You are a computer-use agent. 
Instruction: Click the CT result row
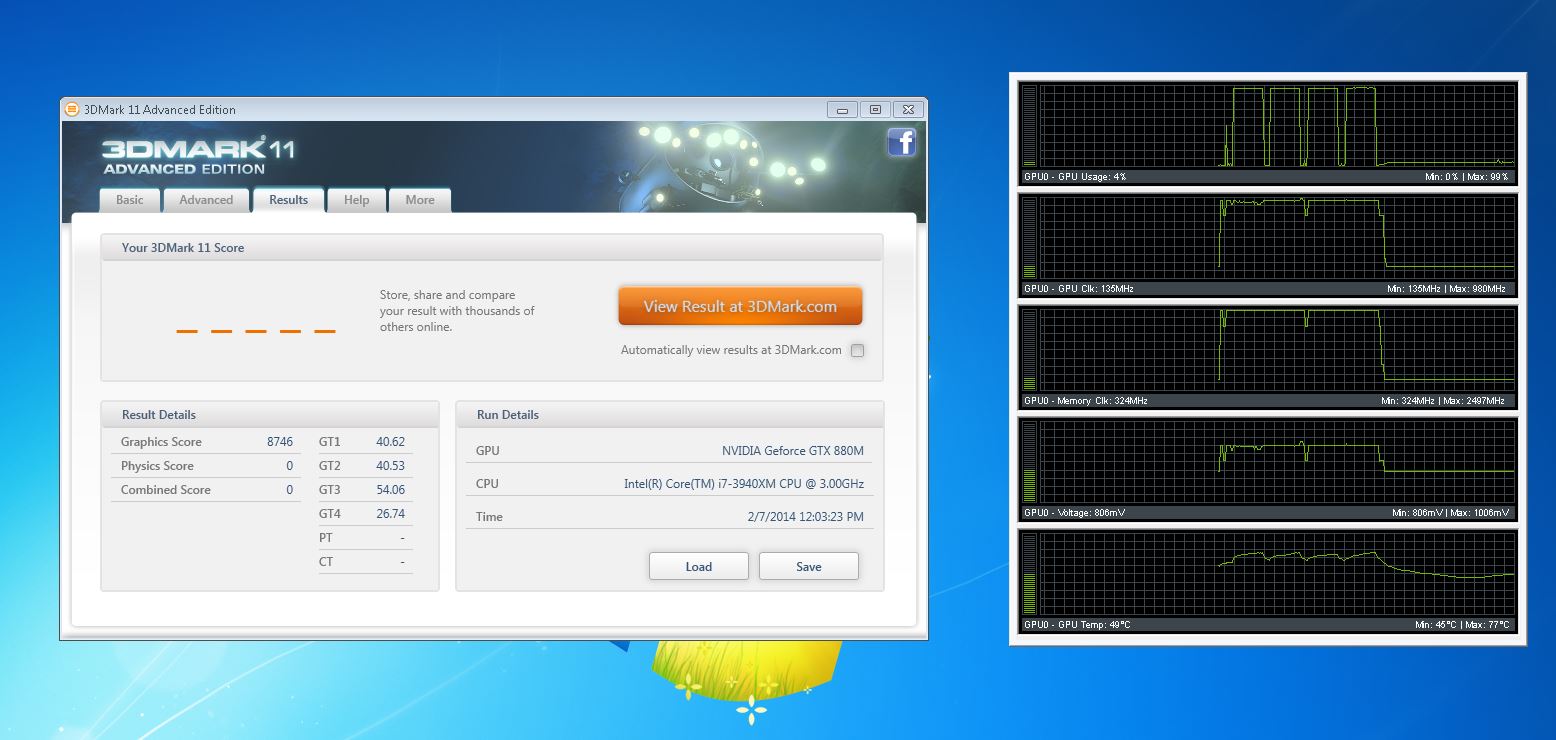coord(364,562)
